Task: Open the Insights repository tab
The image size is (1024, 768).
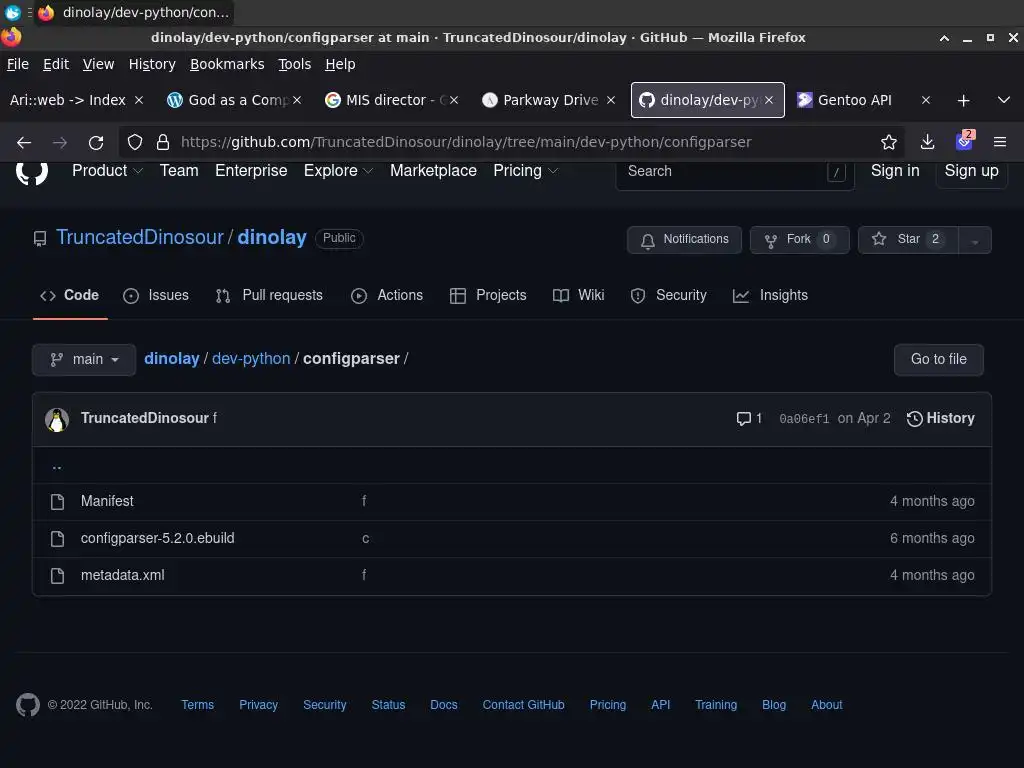Action: [770, 295]
